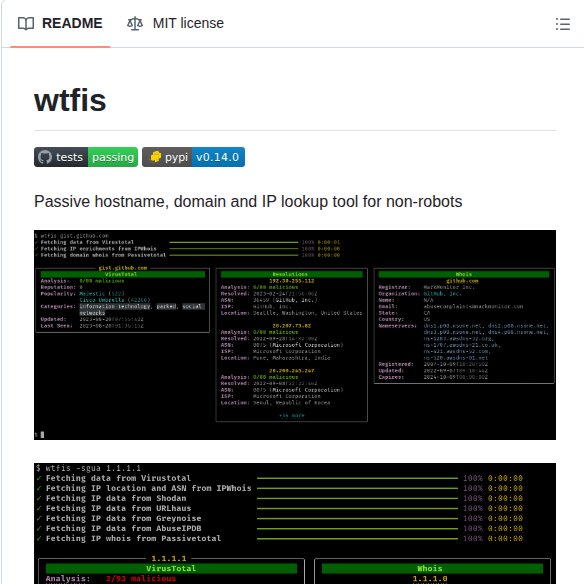Switch to the MIT license tab

[175, 23]
